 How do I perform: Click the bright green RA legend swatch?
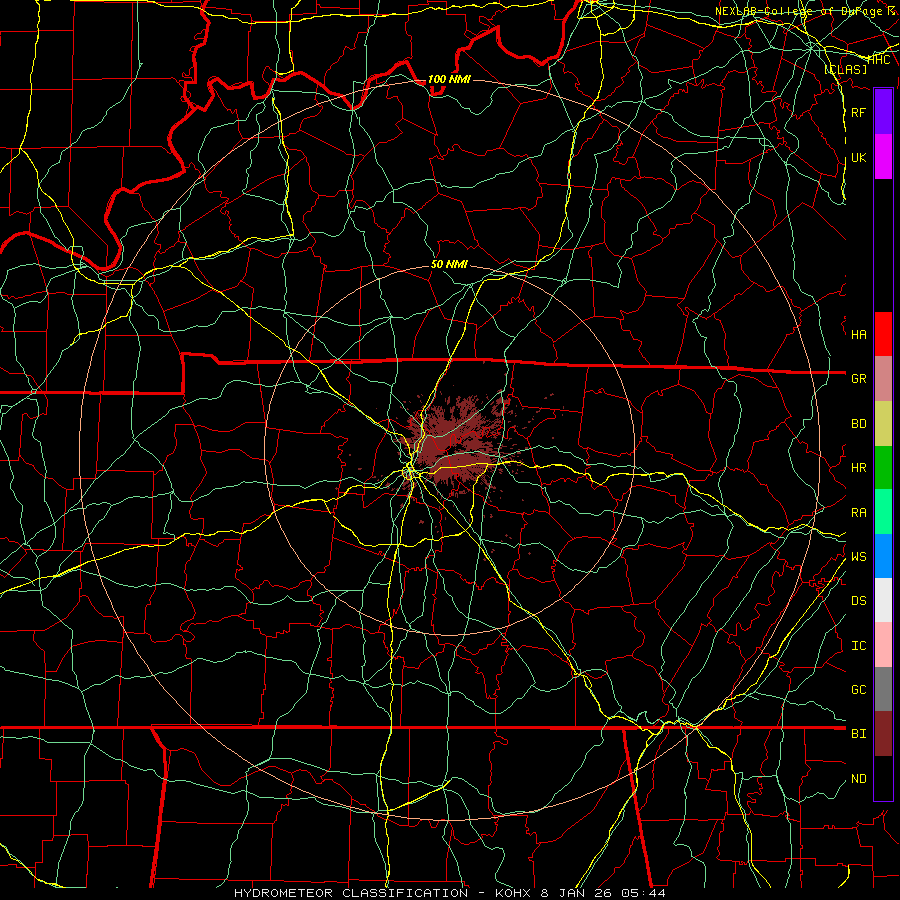tap(883, 512)
